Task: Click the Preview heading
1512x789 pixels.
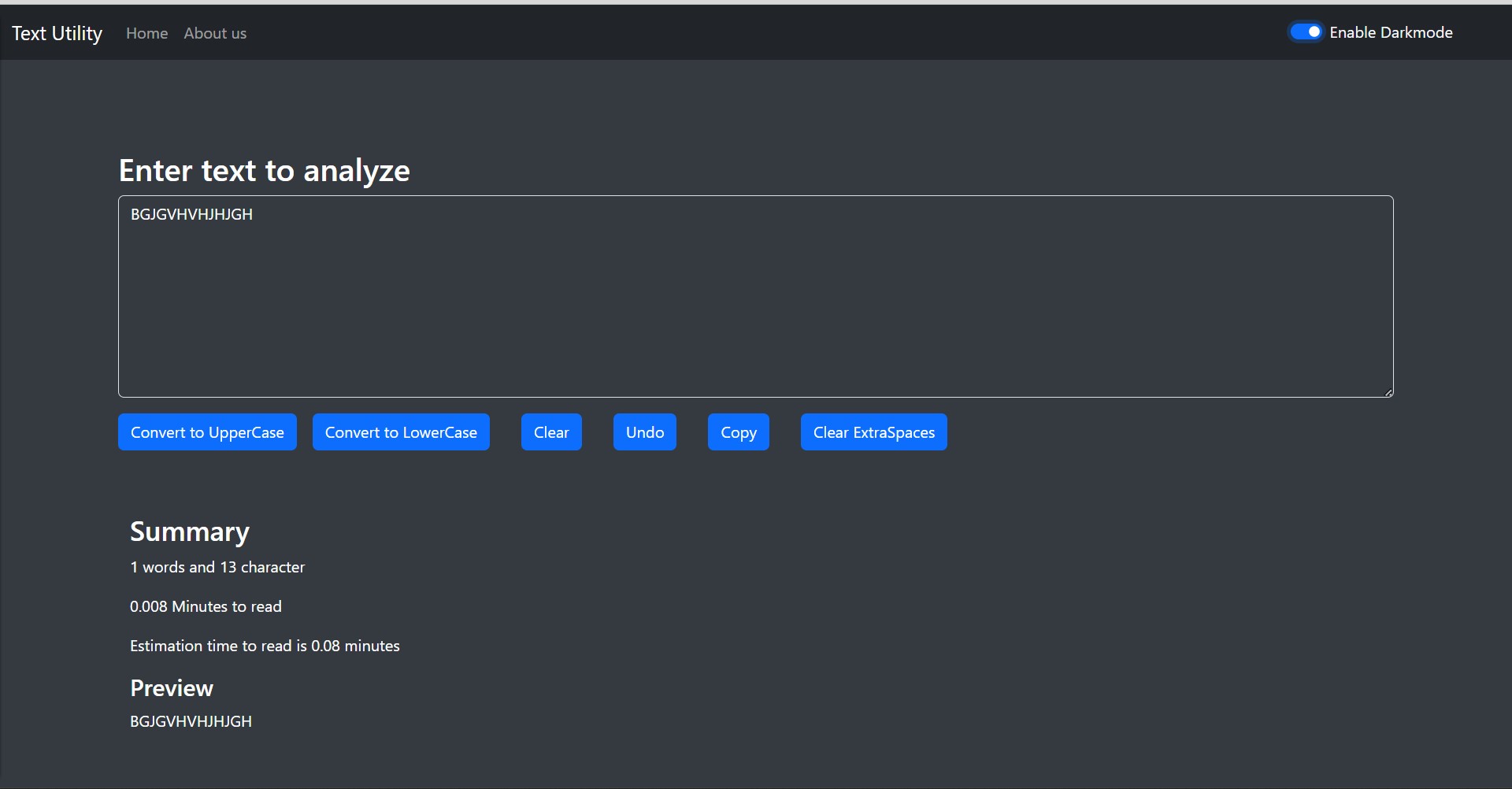Action: coord(171,687)
